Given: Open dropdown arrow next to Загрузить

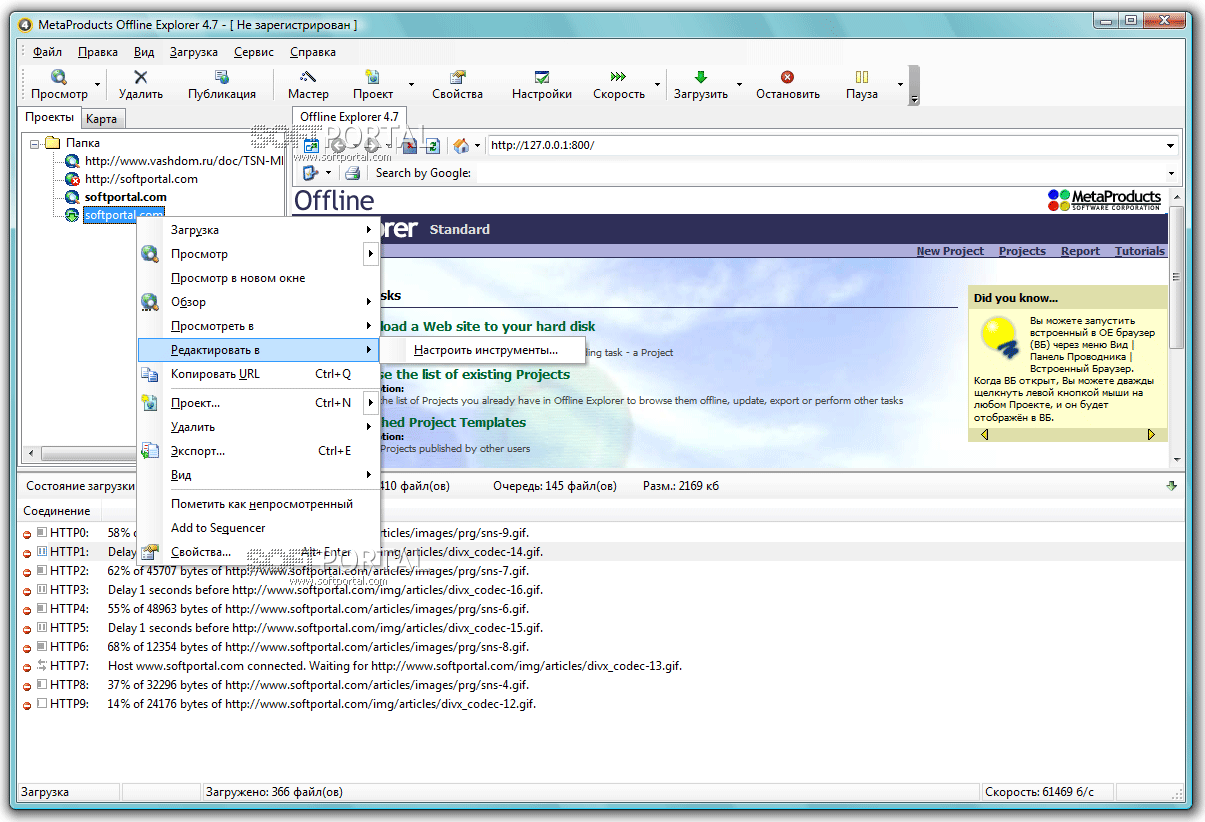Looking at the screenshot, I should (x=739, y=85).
